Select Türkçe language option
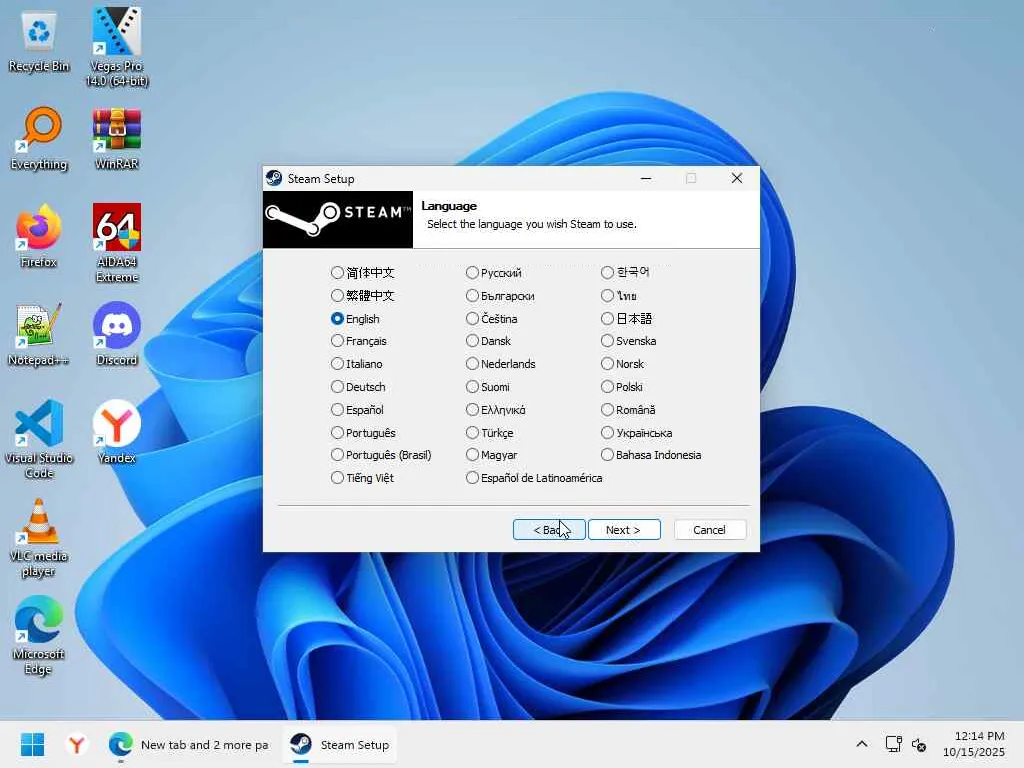1024x768 pixels. point(490,432)
